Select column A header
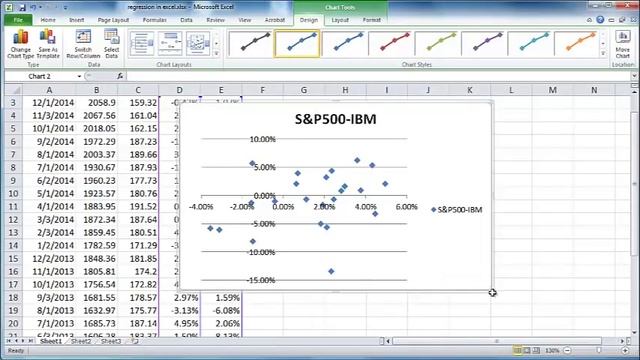Screen dimensions: 640x360 (x=49, y=90)
